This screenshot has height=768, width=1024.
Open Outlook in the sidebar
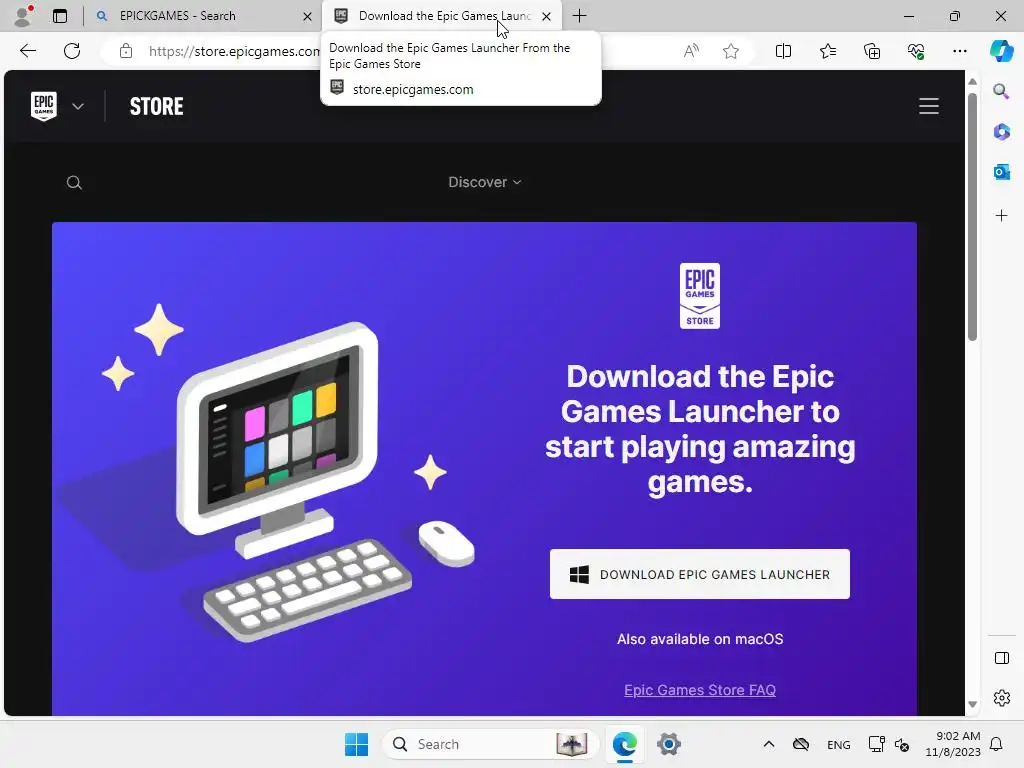click(1001, 172)
